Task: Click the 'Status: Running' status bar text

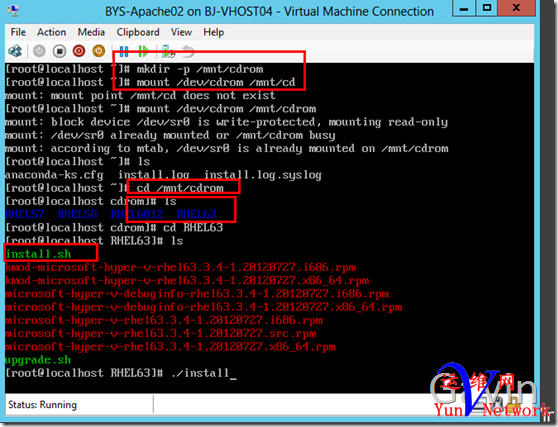Action: click(42, 405)
